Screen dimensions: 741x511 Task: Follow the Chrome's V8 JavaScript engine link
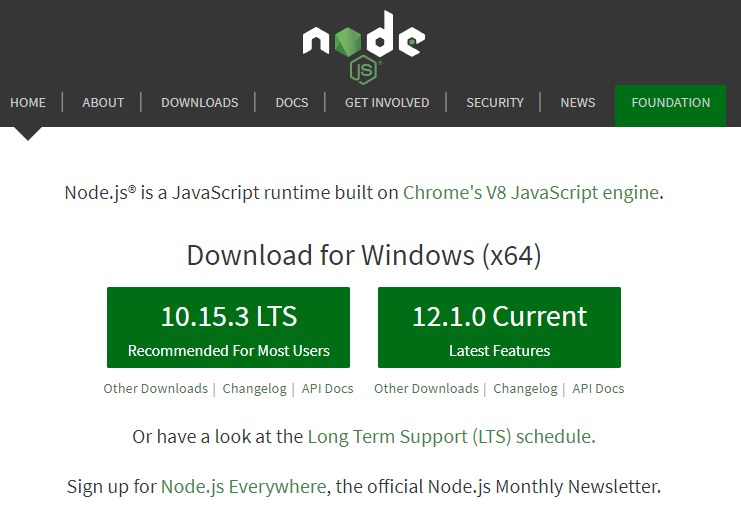tap(531, 193)
